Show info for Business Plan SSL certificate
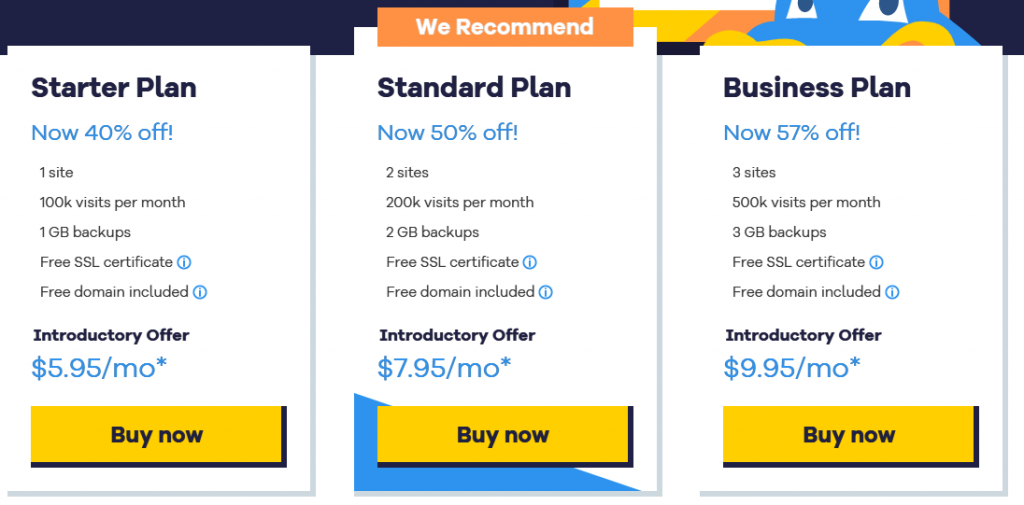Image resolution: width=1024 pixels, height=505 pixels. coord(876,262)
